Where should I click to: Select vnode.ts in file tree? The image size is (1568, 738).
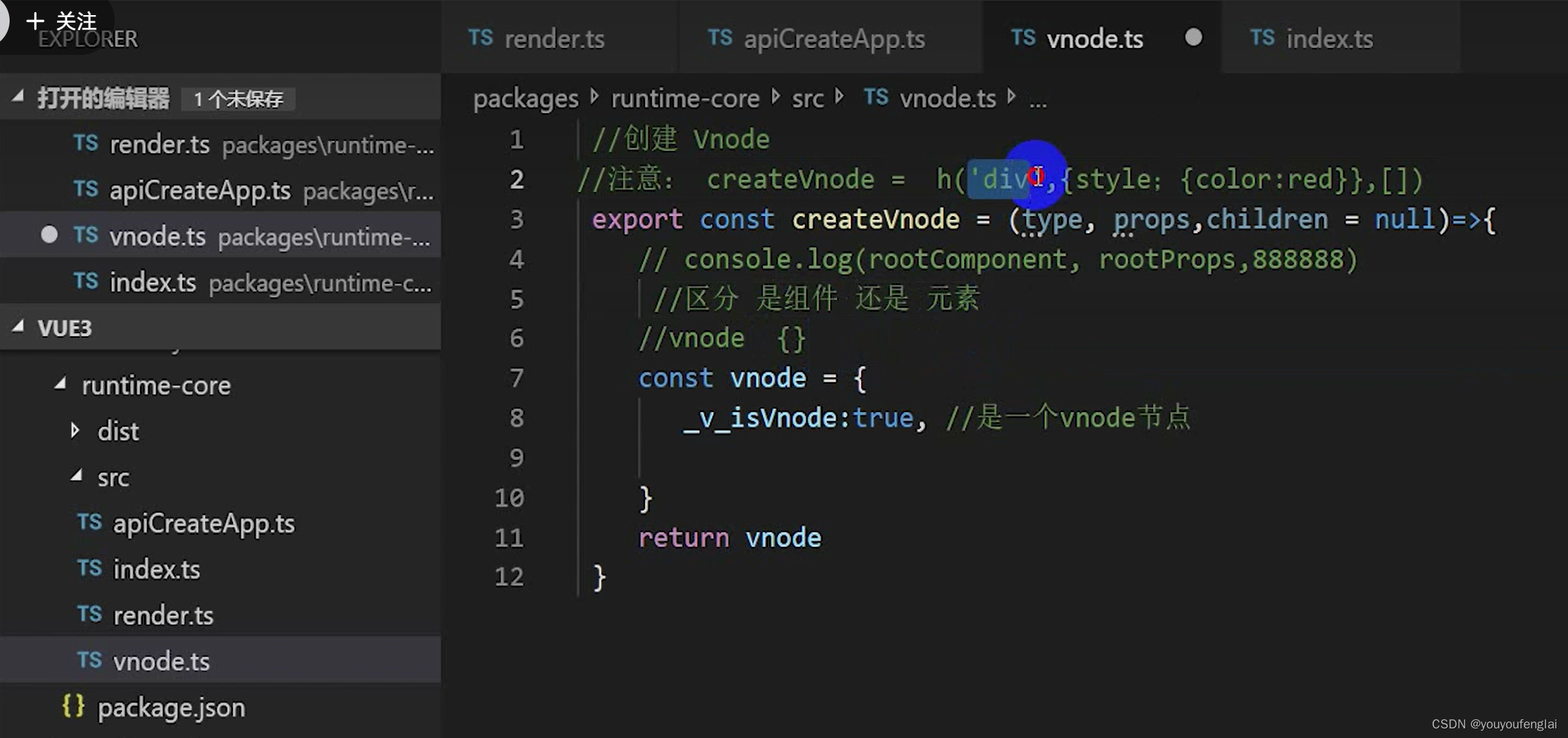220,660
